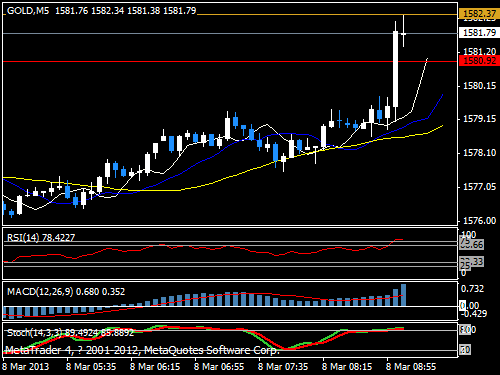500x375 pixels.
Task: Click the 8 Mar 06:55 time label
Action: coord(219,367)
